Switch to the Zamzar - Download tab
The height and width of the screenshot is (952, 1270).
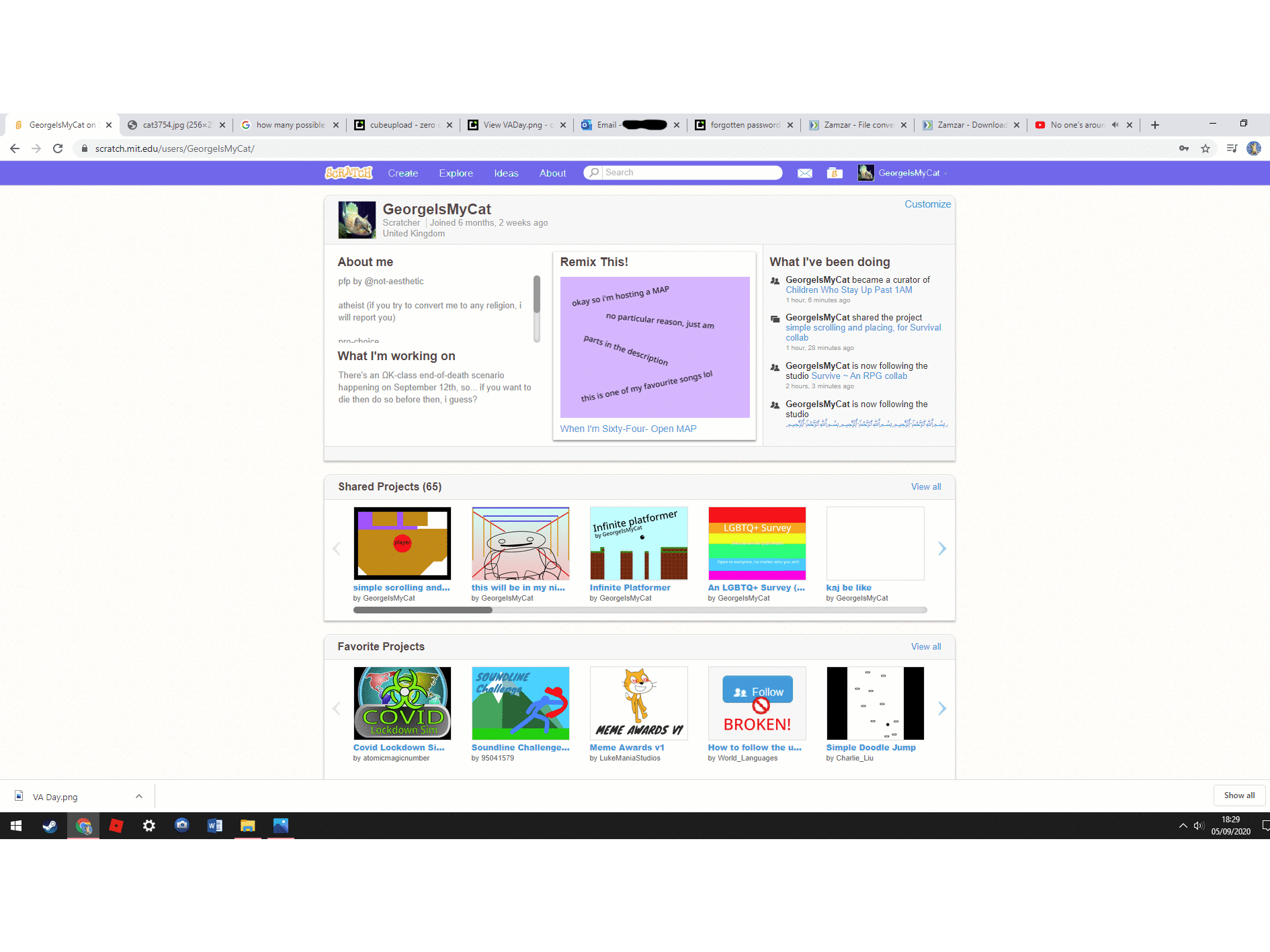tap(970, 125)
